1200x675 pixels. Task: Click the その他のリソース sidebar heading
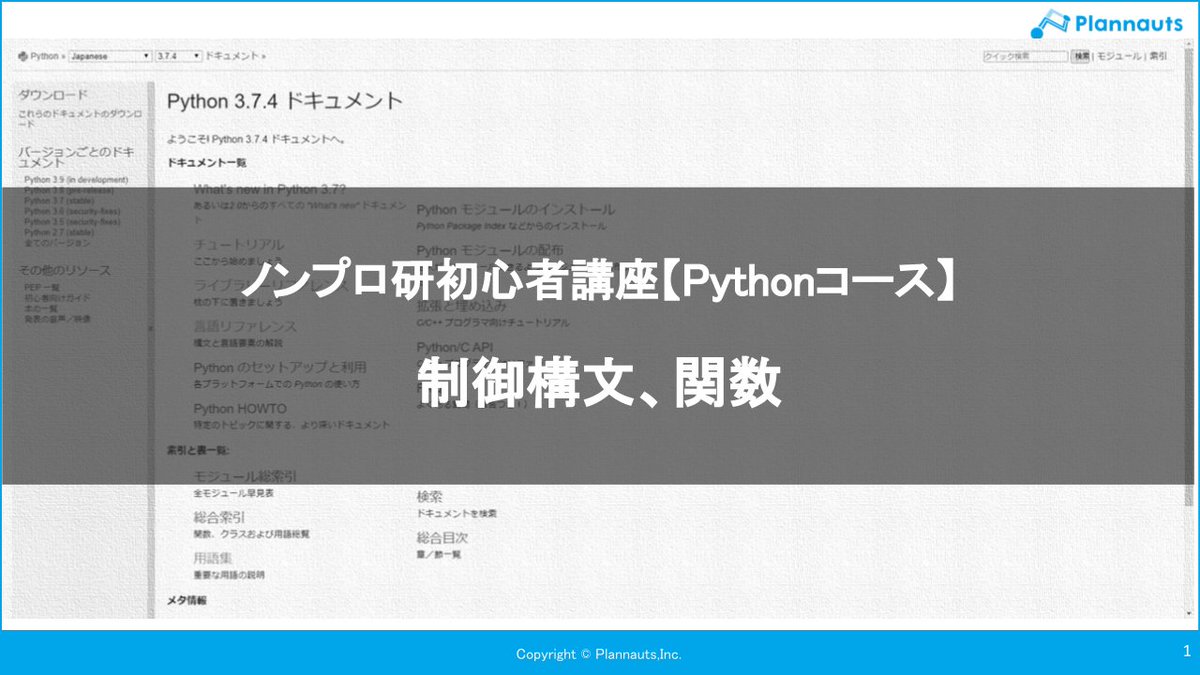click(x=65, y=271)
